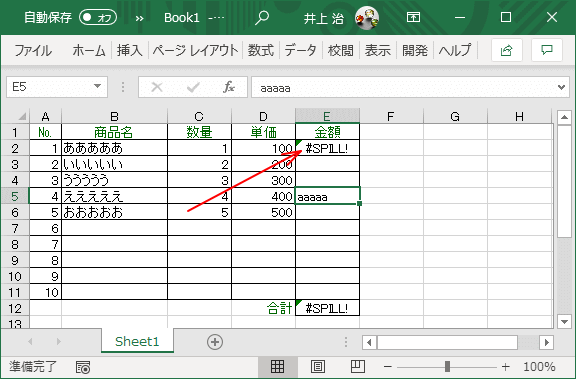The width and height of the screenshot is (576, 379).
Task: Click the Insert Function fx icon
Action: pyautogui.click(x=229, y=87)
